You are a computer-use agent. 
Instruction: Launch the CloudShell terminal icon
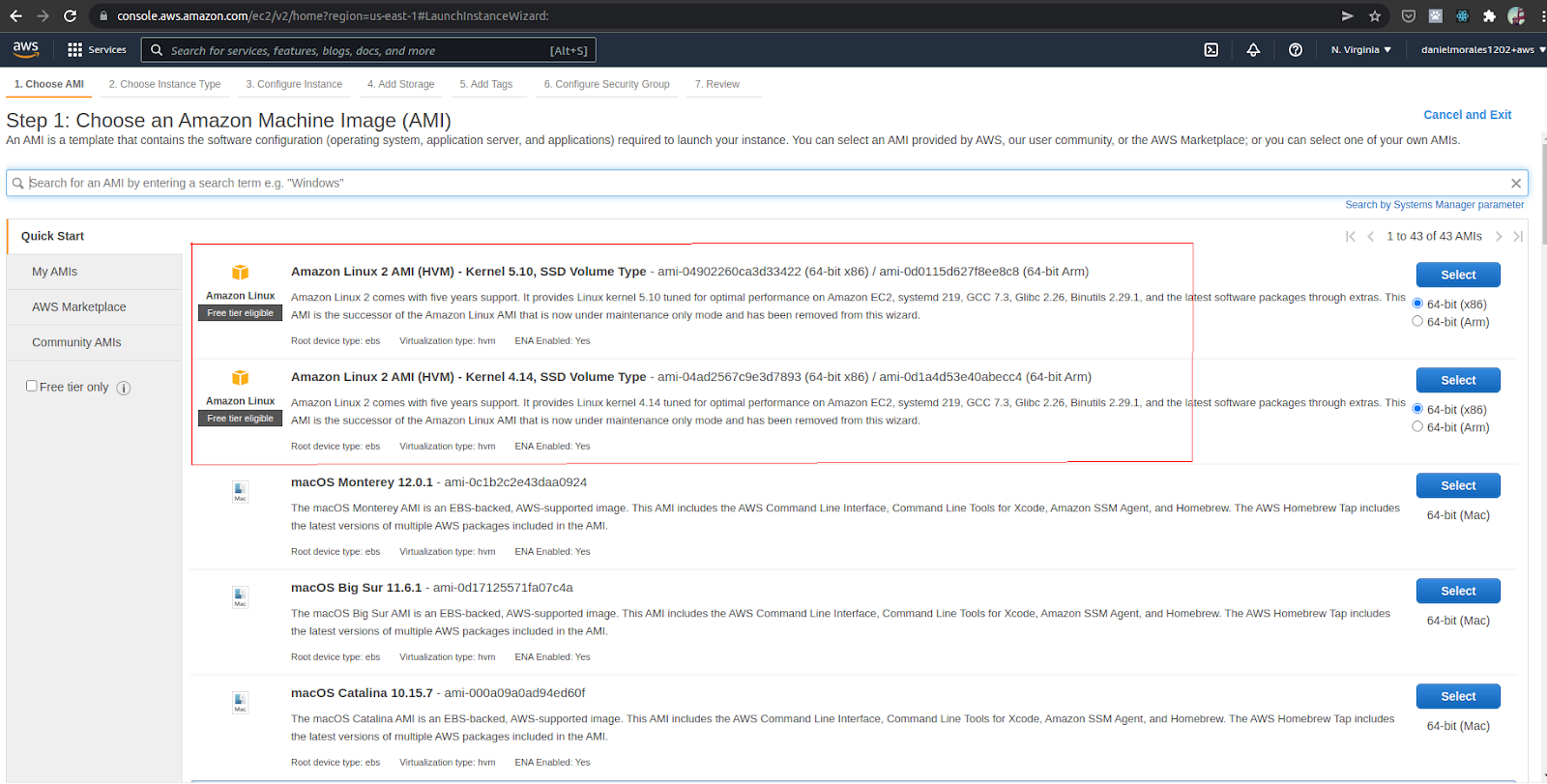click(x=1211, y=50)
